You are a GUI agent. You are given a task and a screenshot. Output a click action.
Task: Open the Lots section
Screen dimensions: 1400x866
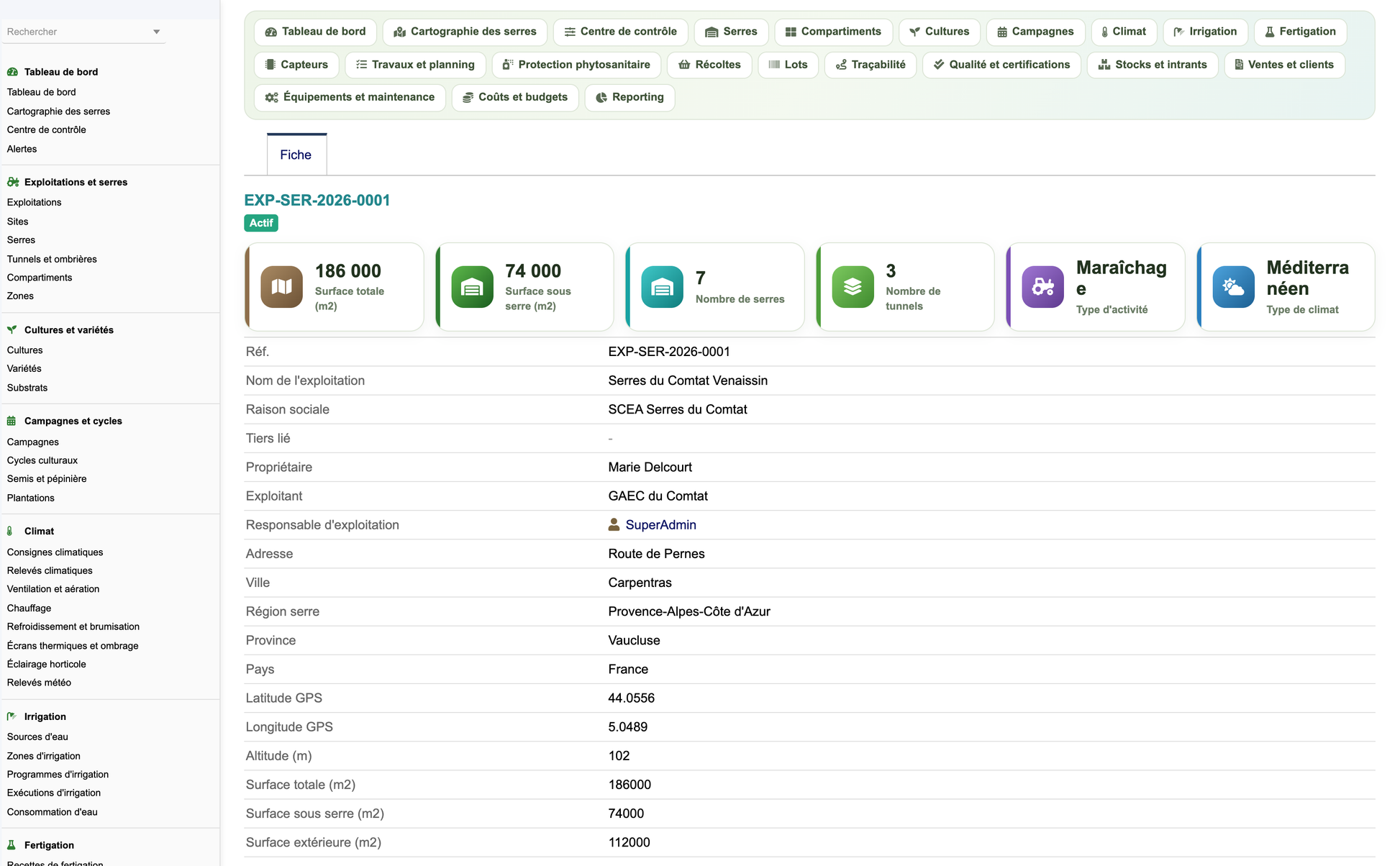(x=788, y=65)
